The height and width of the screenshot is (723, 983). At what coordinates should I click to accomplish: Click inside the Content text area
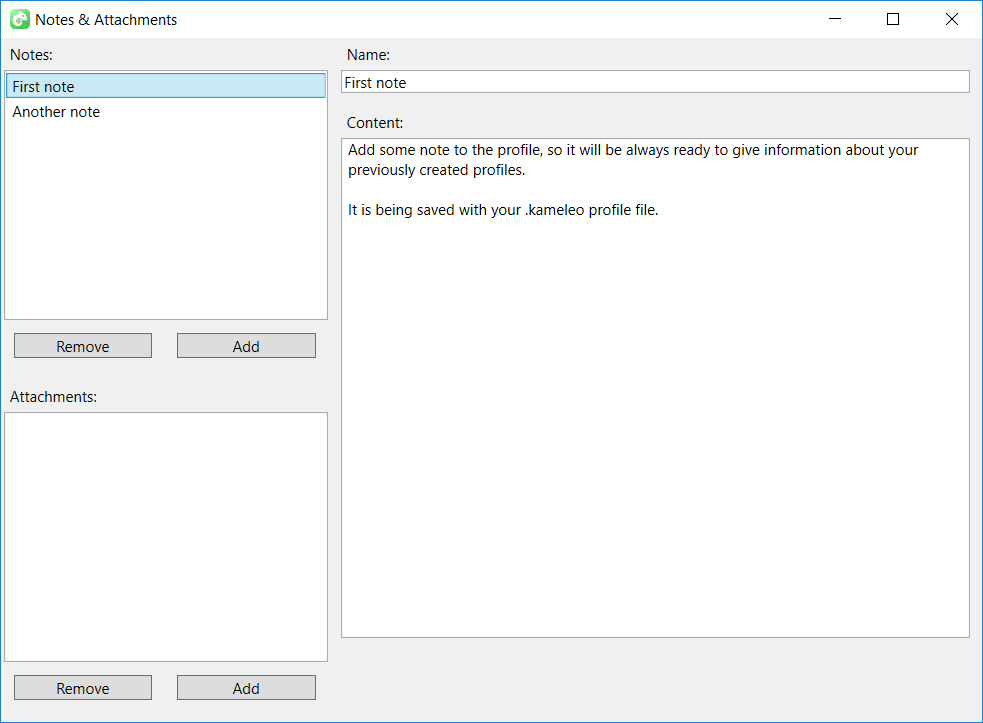[655, 388]
